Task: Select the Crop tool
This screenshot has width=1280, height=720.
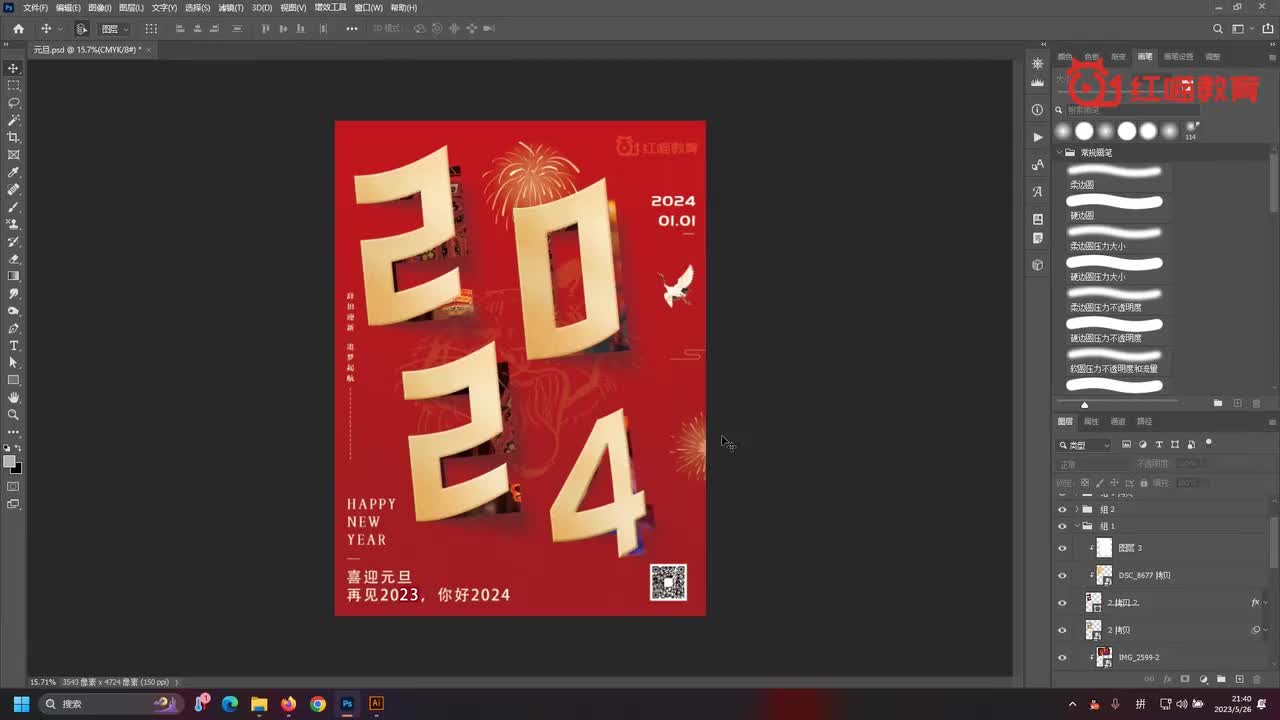Action: (14, 137)
